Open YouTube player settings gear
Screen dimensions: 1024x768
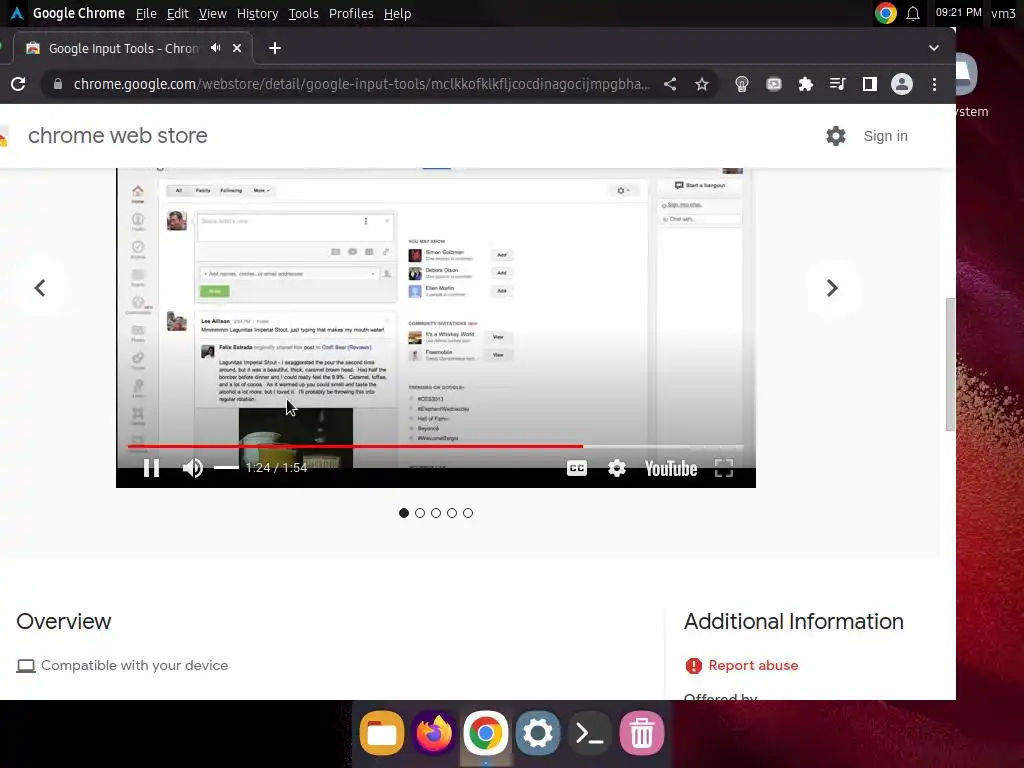617,468
